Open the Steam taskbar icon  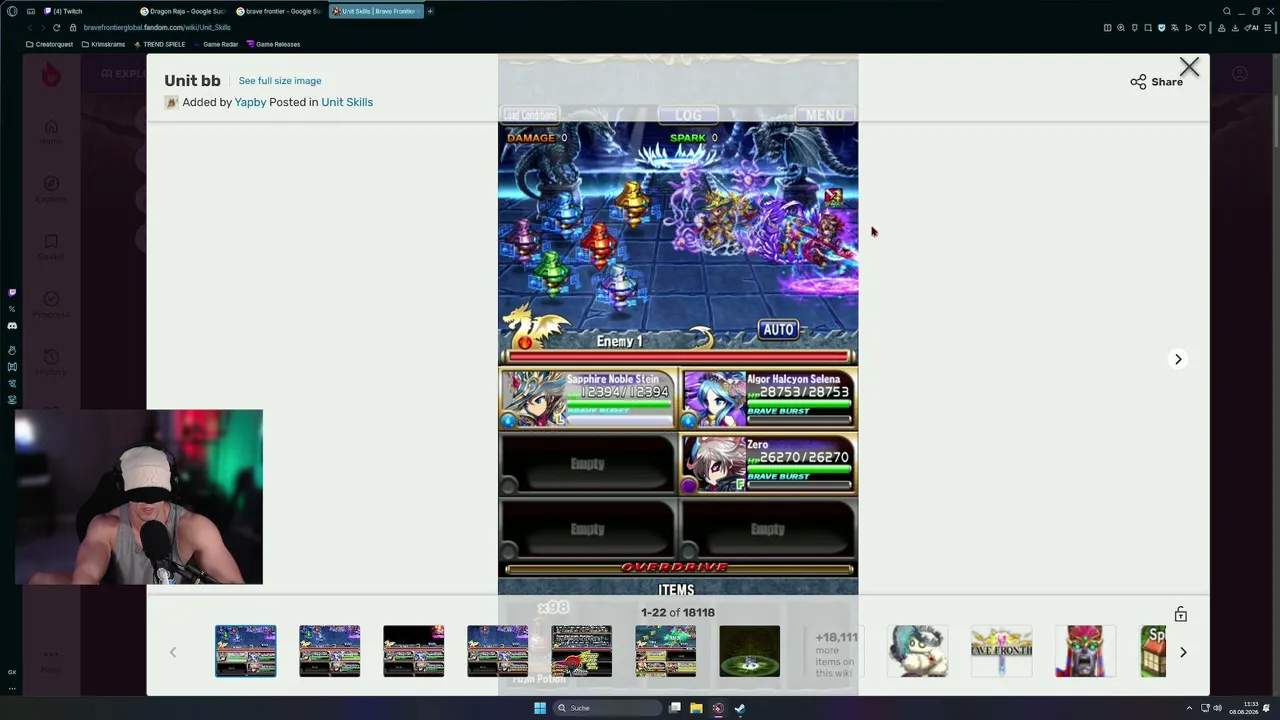[x=740, y=708]
